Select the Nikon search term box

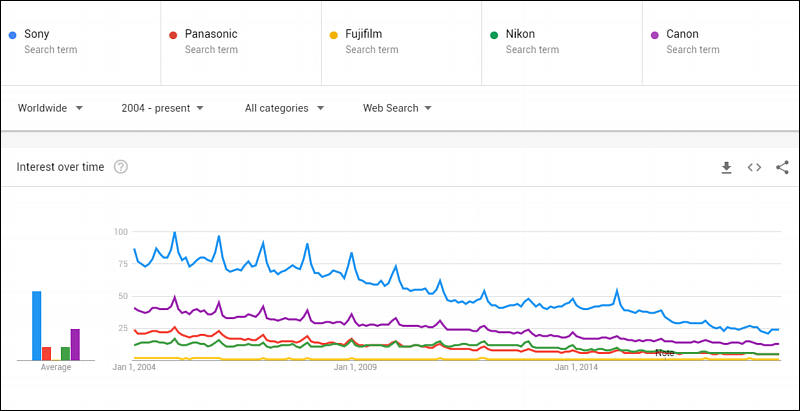tap(562, 43)
